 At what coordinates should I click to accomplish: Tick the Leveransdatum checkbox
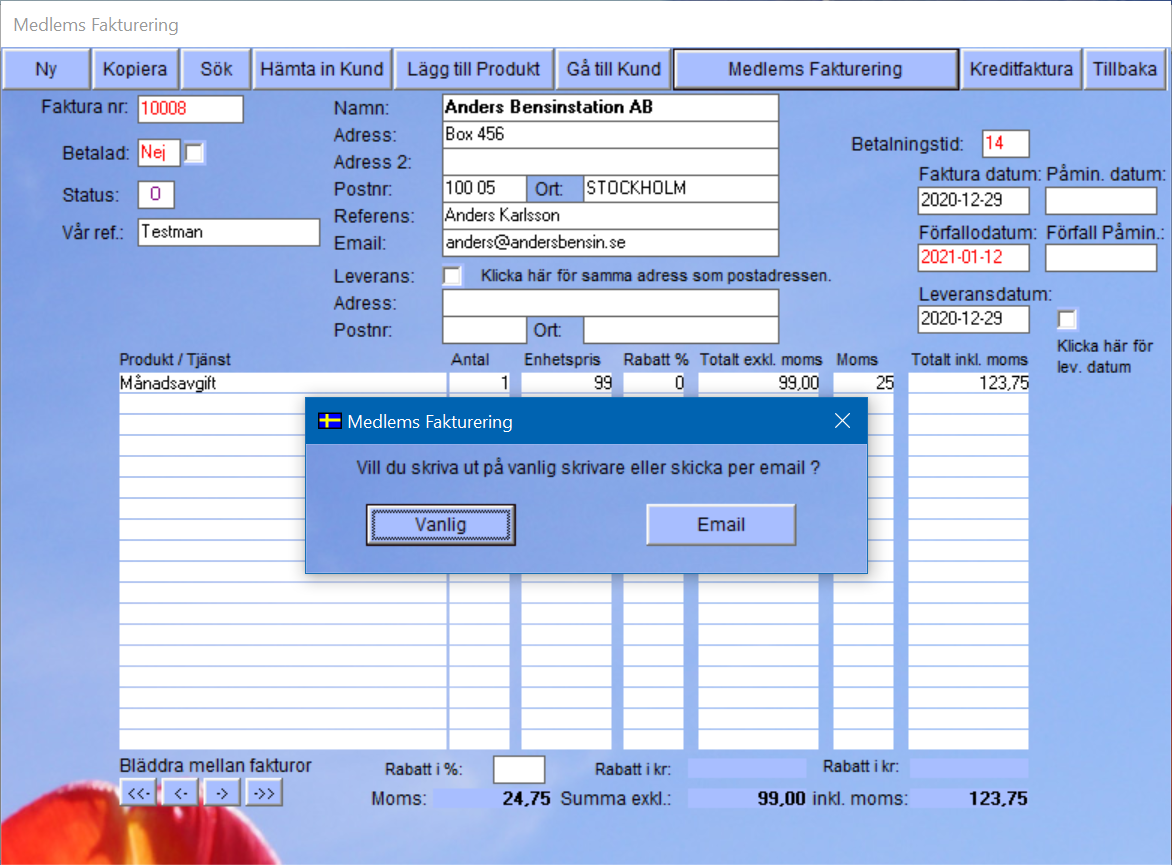point(1067,319)
